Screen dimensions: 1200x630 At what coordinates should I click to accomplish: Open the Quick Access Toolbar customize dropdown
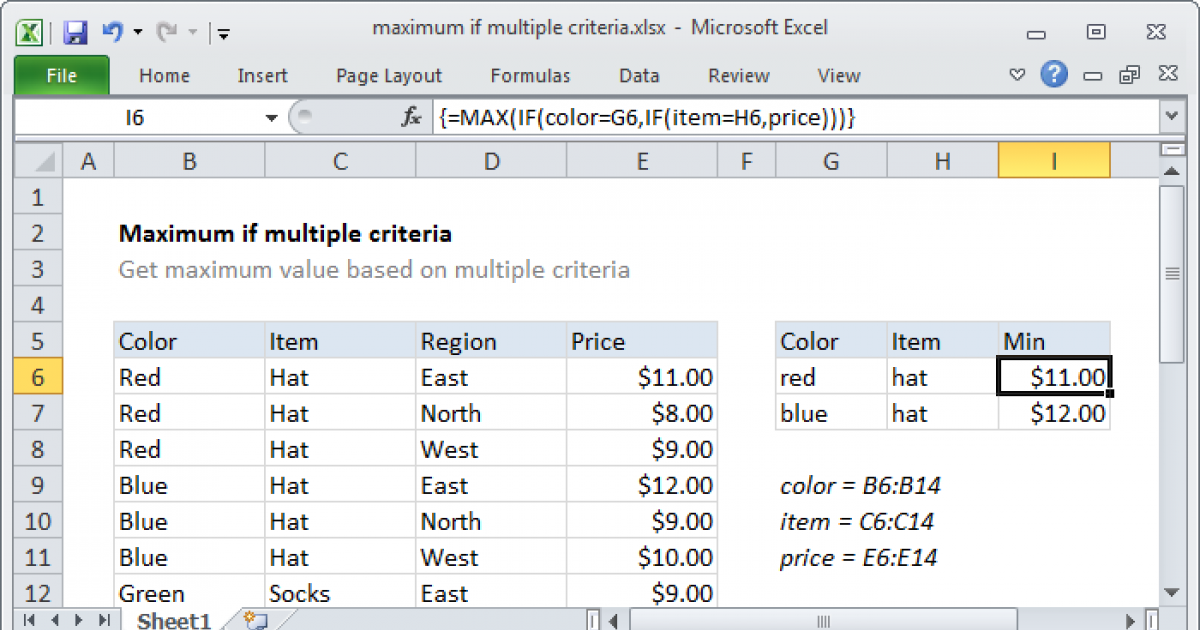[222, 33]
